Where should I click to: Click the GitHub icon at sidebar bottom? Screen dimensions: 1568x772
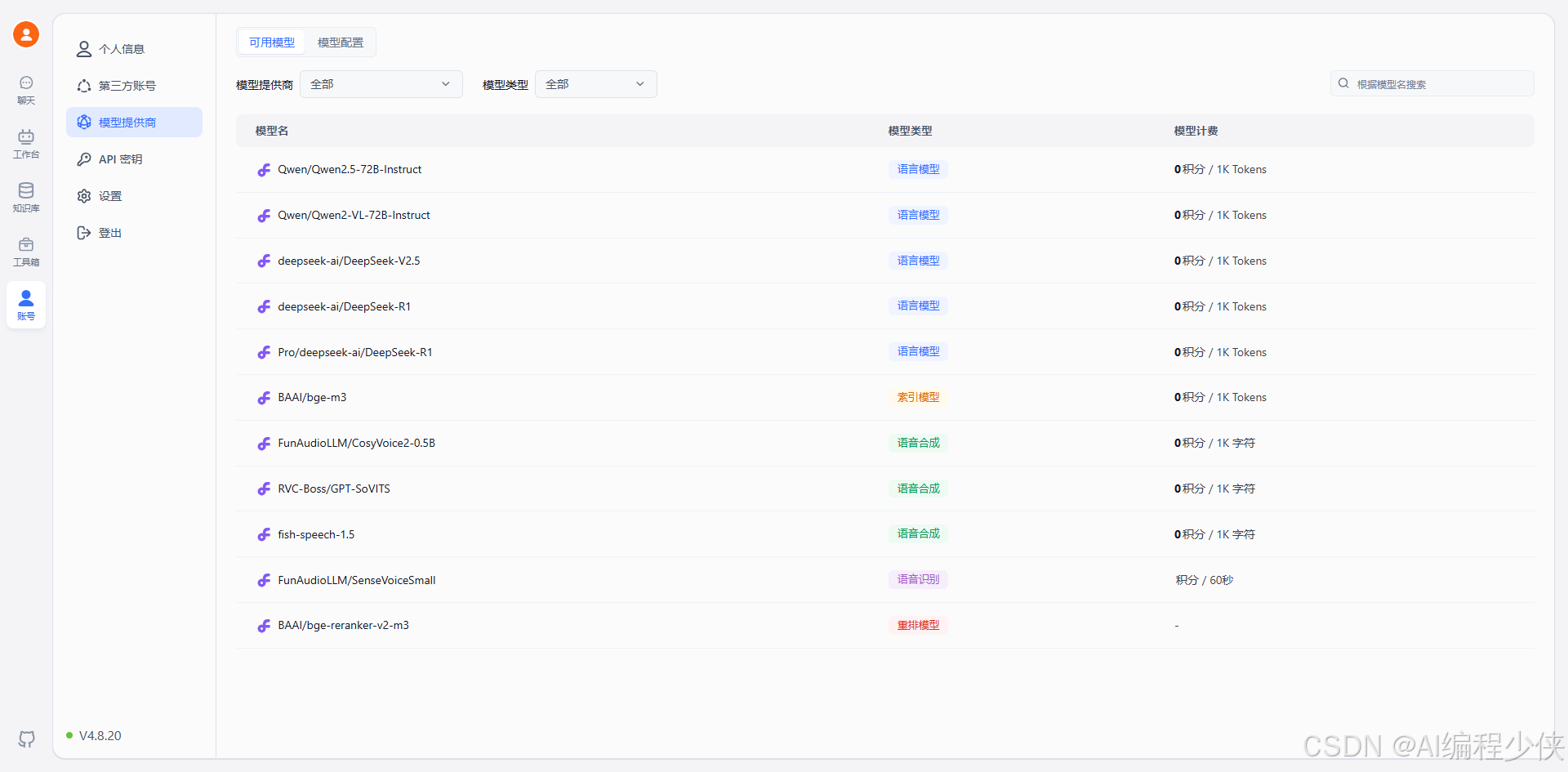pos(27,739)
